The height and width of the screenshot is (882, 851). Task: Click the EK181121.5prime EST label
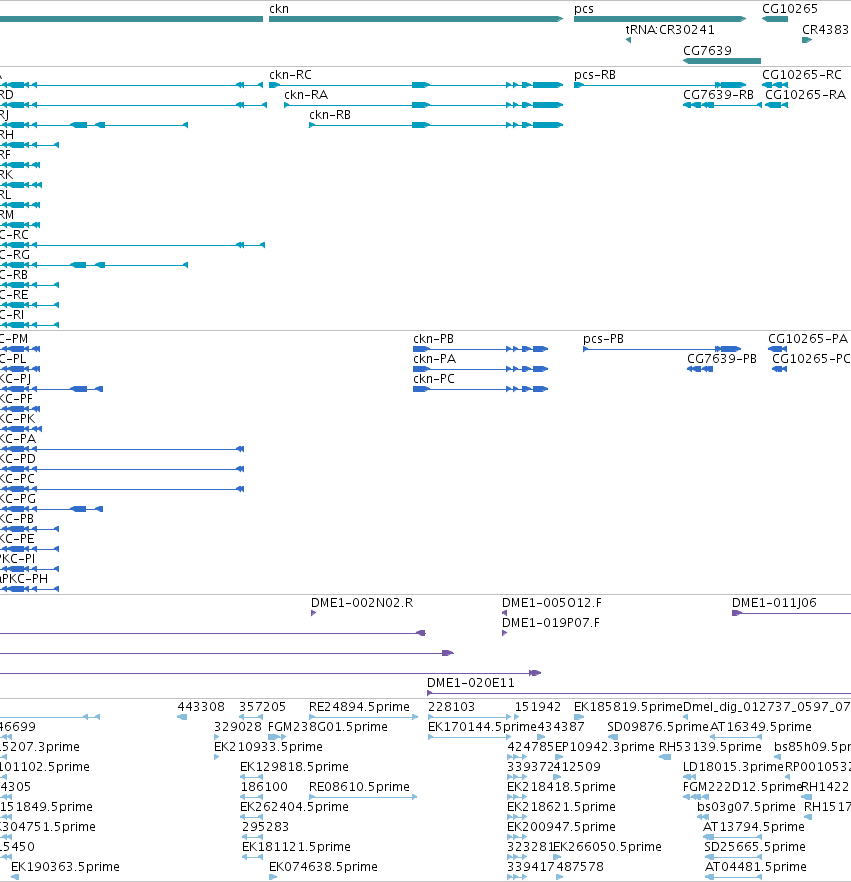point(296,847)
